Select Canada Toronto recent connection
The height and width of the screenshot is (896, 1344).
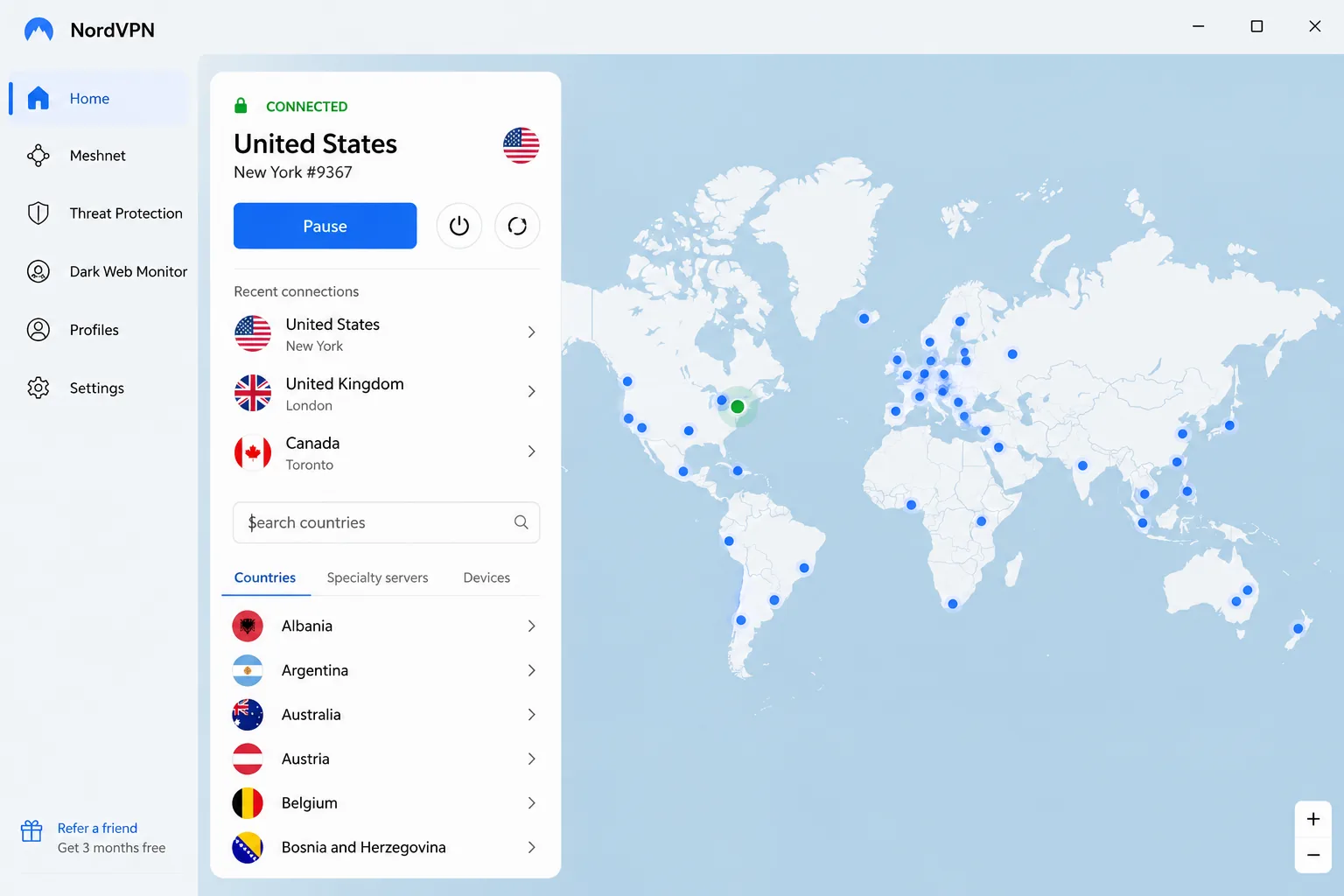tap(385, 452)
